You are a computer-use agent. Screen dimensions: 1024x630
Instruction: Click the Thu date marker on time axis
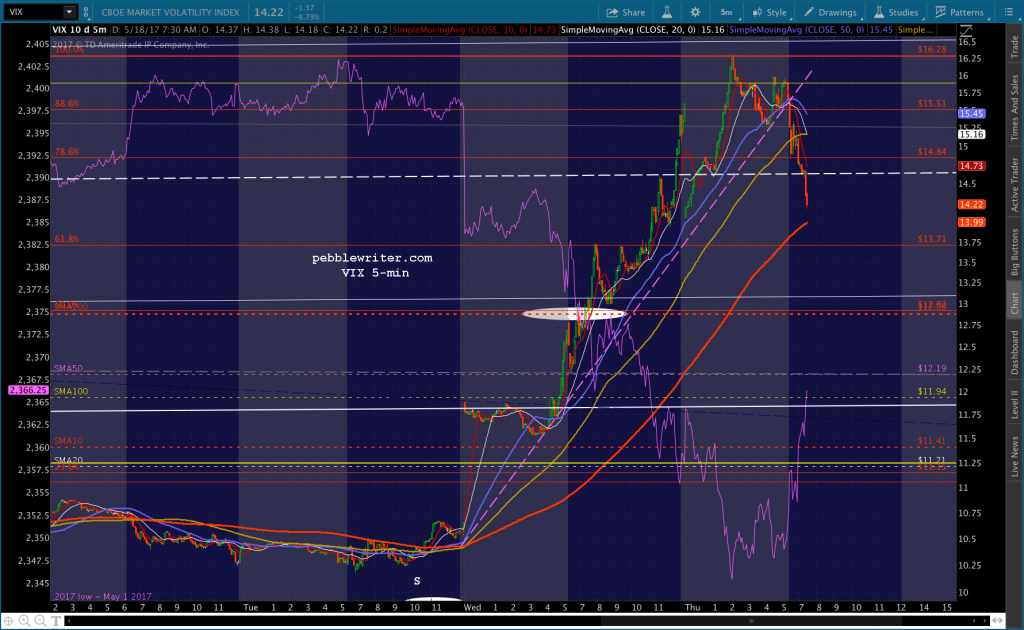[692, 607]
